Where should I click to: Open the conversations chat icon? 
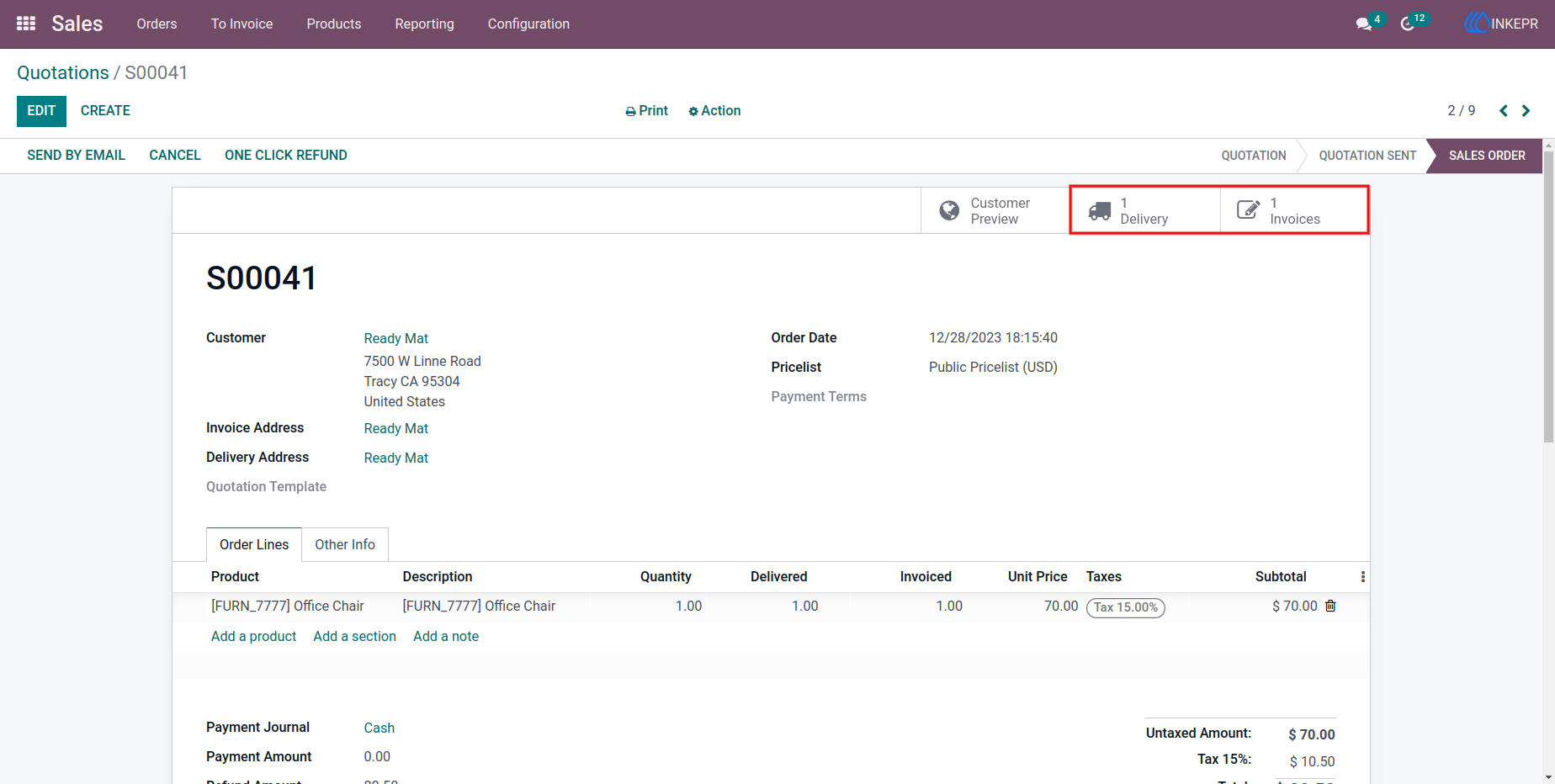point(1364,24)
